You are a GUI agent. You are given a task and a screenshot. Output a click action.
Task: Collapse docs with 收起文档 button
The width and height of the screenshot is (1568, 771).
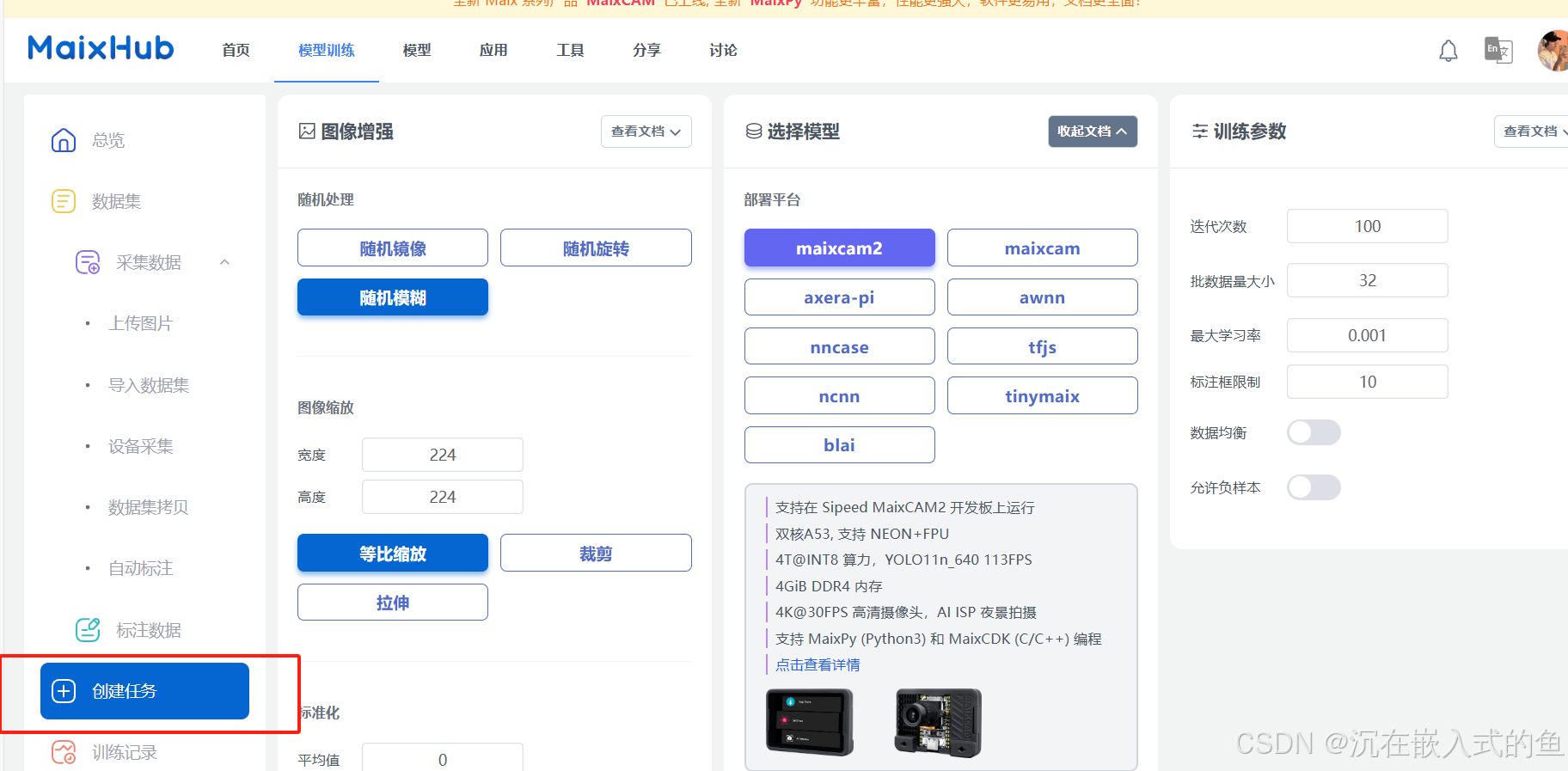pyautogui.click(x=1093, y=132)
